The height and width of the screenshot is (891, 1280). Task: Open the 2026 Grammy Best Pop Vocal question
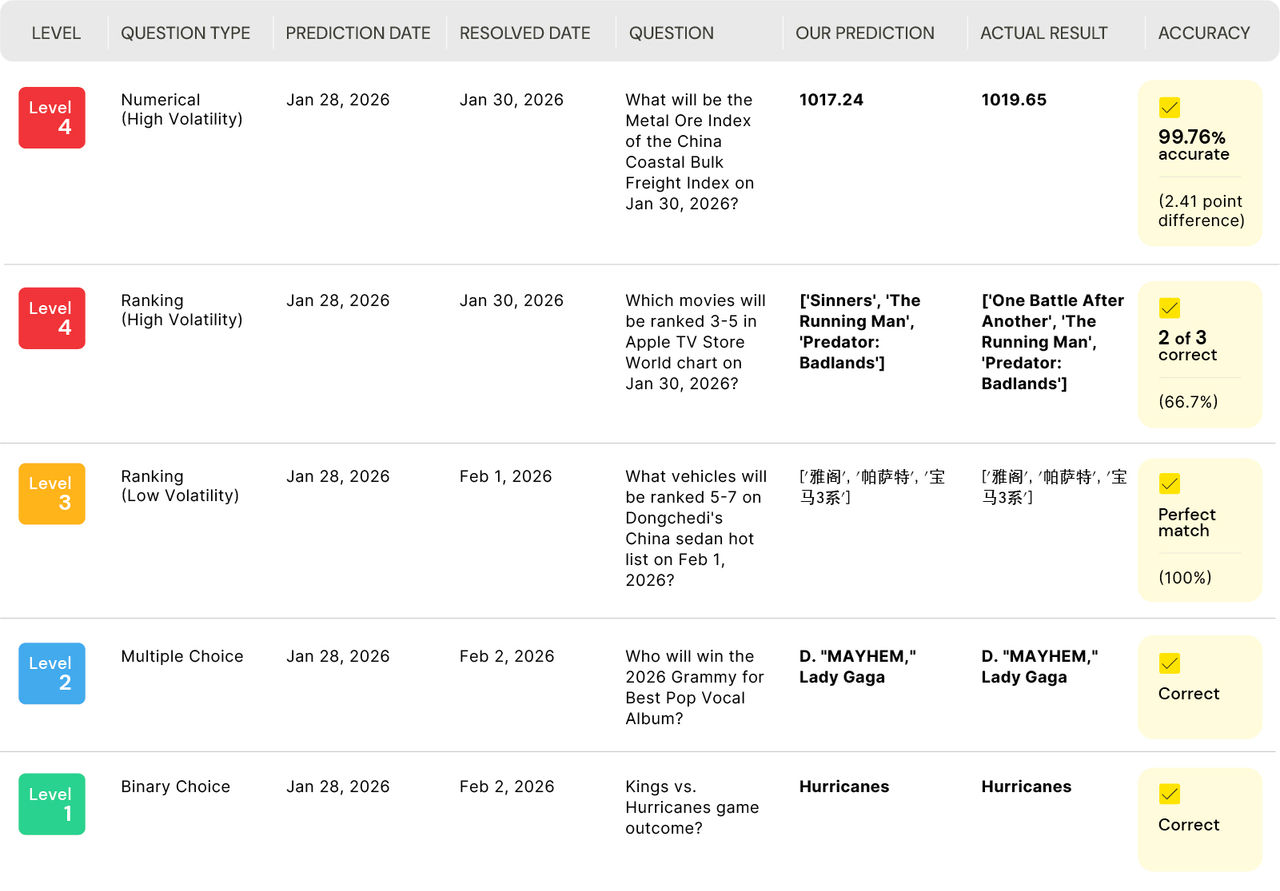click(695, 687)
